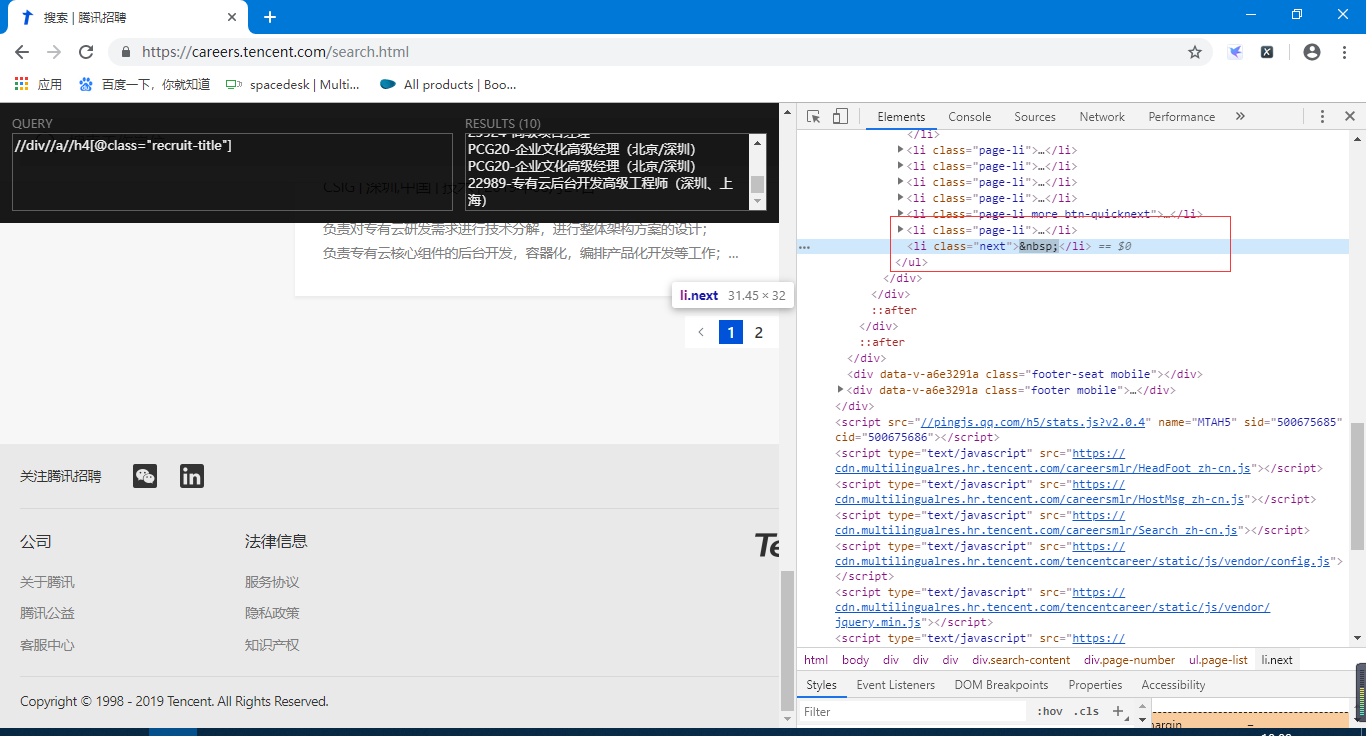Add a new style rule with plus

[x=1118, y=712]
